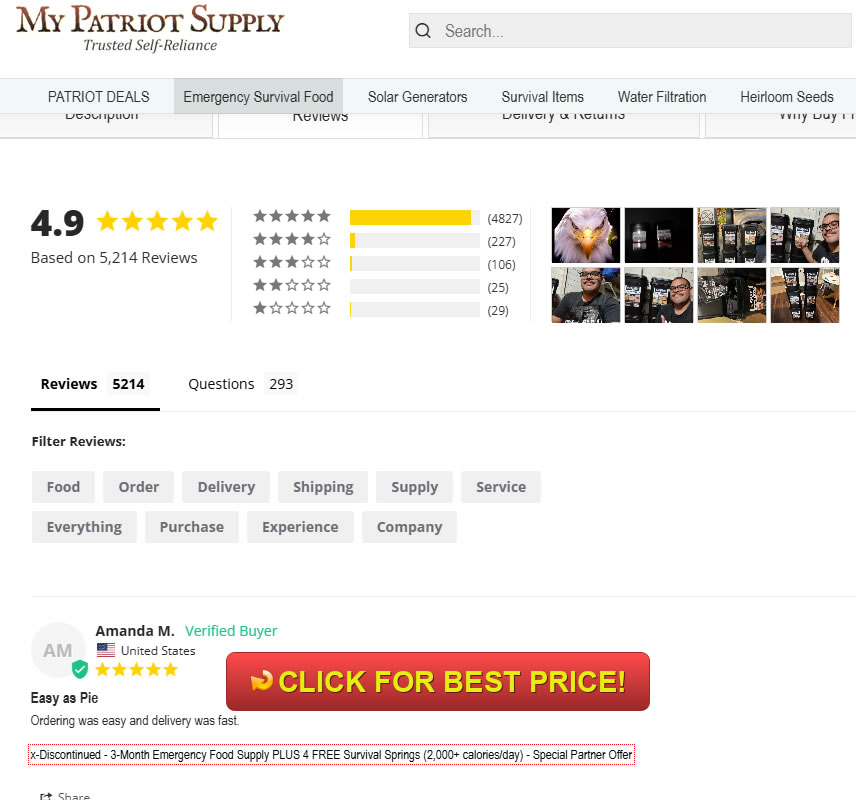Filter by the three-star rating bar

tap(415, 263)
